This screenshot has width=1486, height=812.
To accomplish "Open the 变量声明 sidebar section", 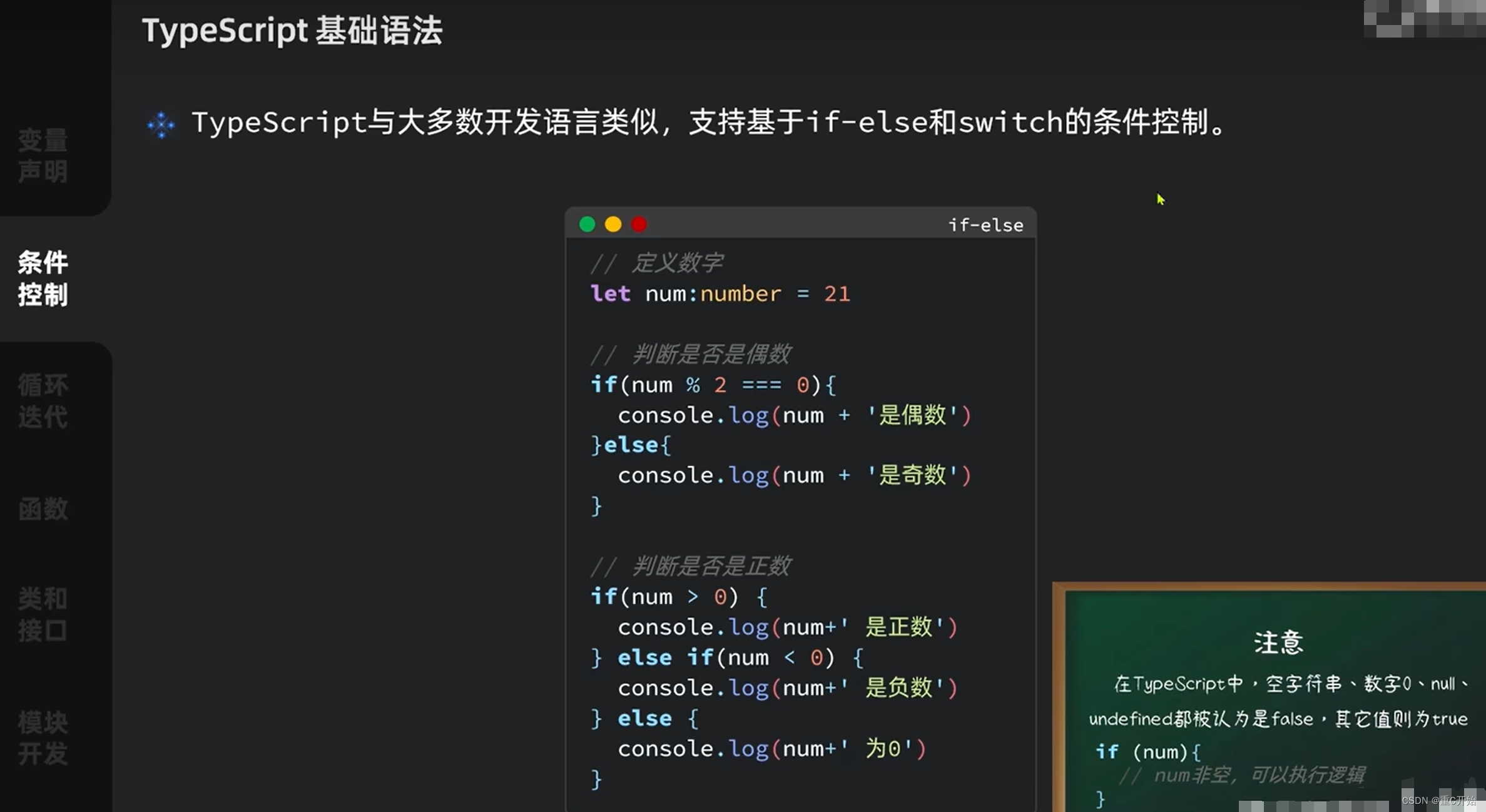I will (43, 156).
